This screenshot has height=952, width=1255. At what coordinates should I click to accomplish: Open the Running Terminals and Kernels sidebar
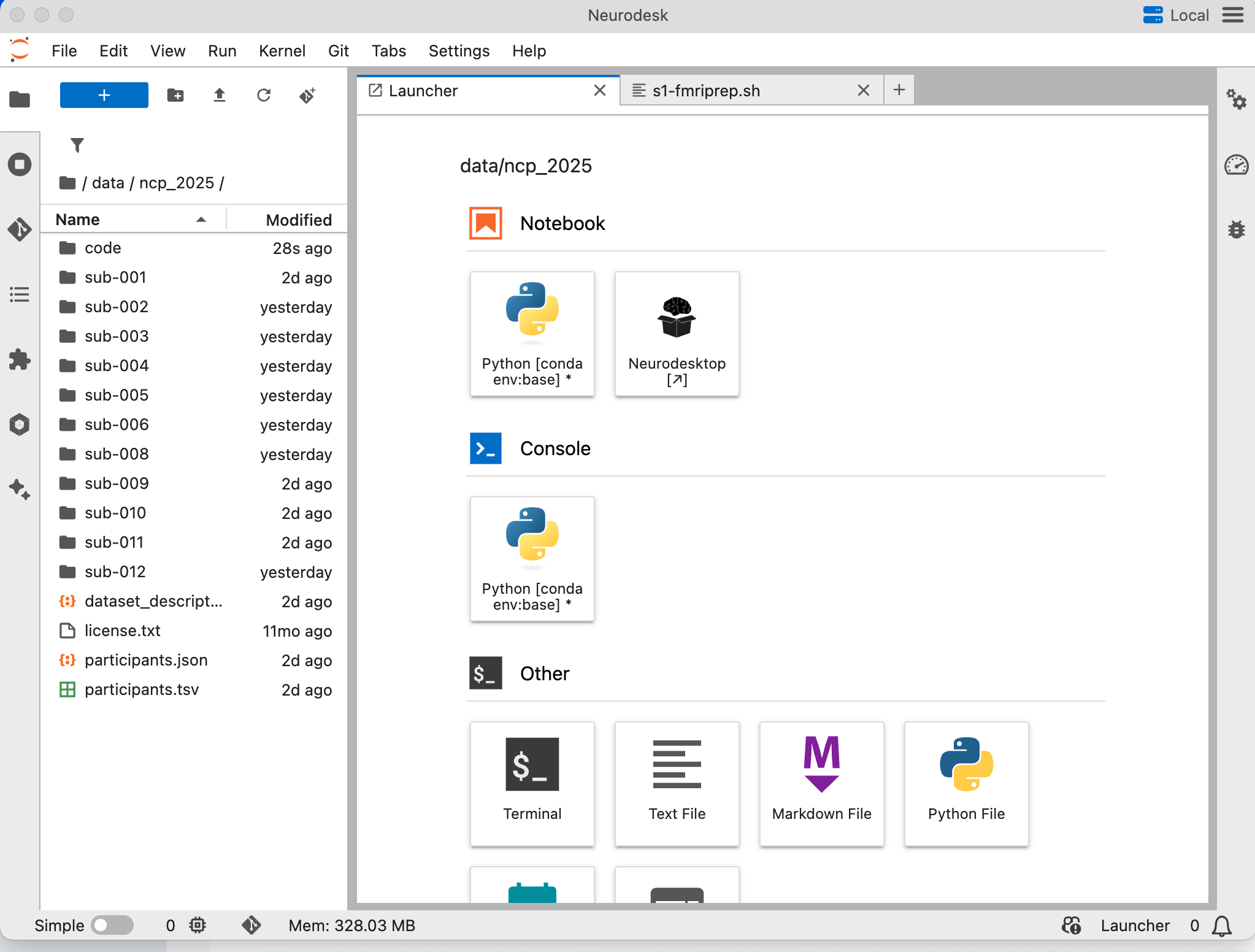[x=20, y=164]
